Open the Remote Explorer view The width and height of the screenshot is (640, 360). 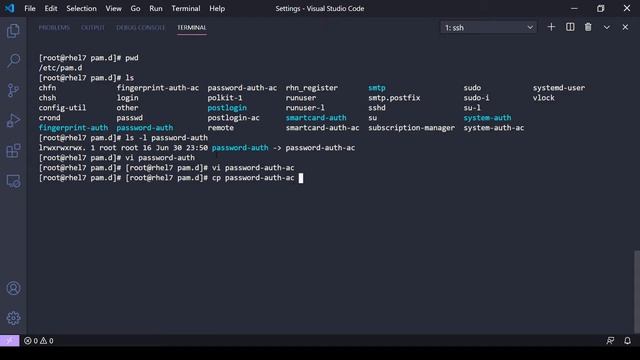13,181
